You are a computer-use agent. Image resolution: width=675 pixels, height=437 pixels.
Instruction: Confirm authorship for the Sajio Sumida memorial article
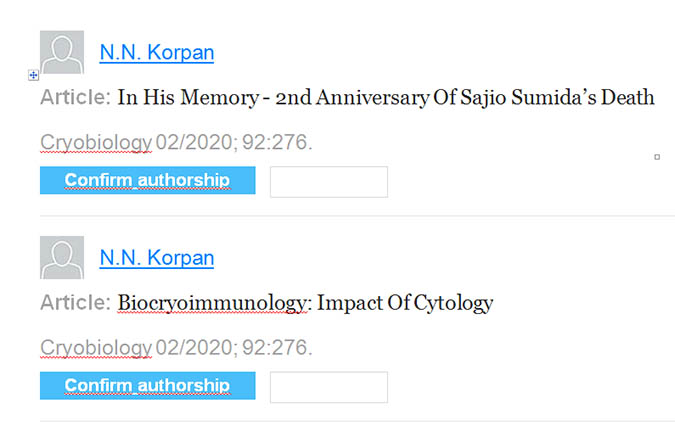pos(147,181)
